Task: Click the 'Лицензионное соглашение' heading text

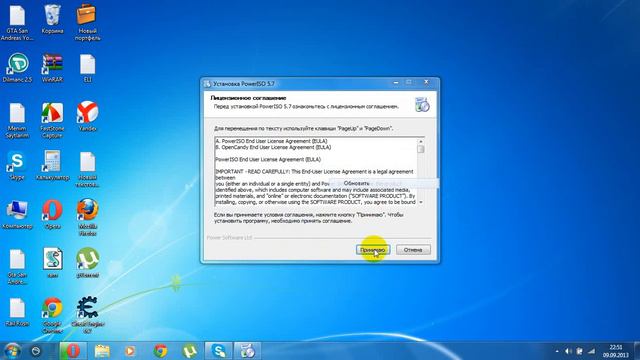Action: click(x=248, y=98)
